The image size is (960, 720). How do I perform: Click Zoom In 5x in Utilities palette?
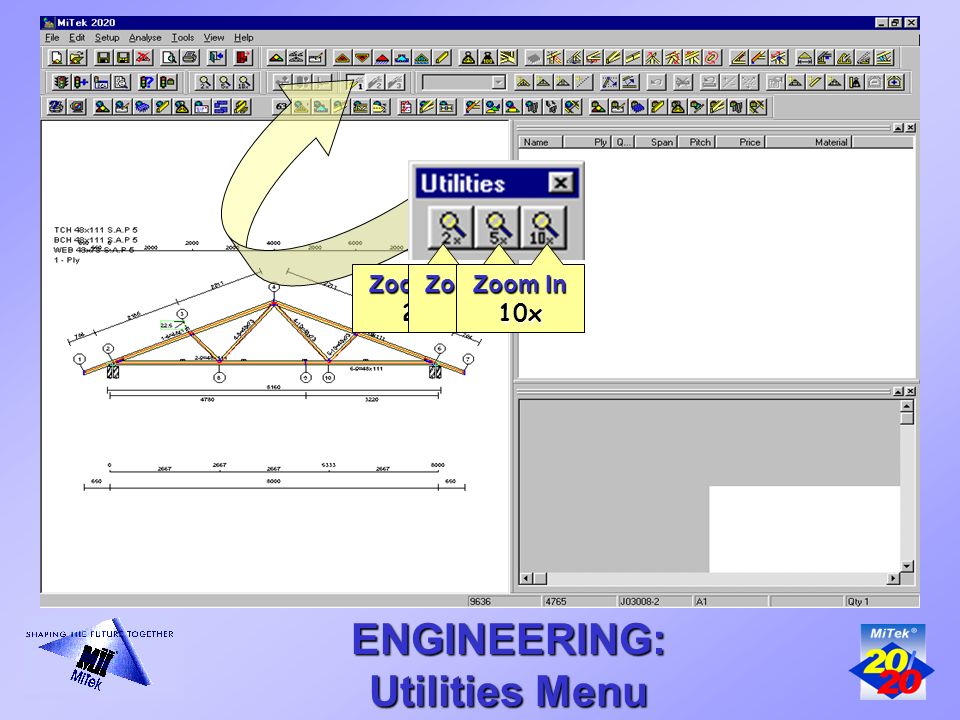coord(497,227)
